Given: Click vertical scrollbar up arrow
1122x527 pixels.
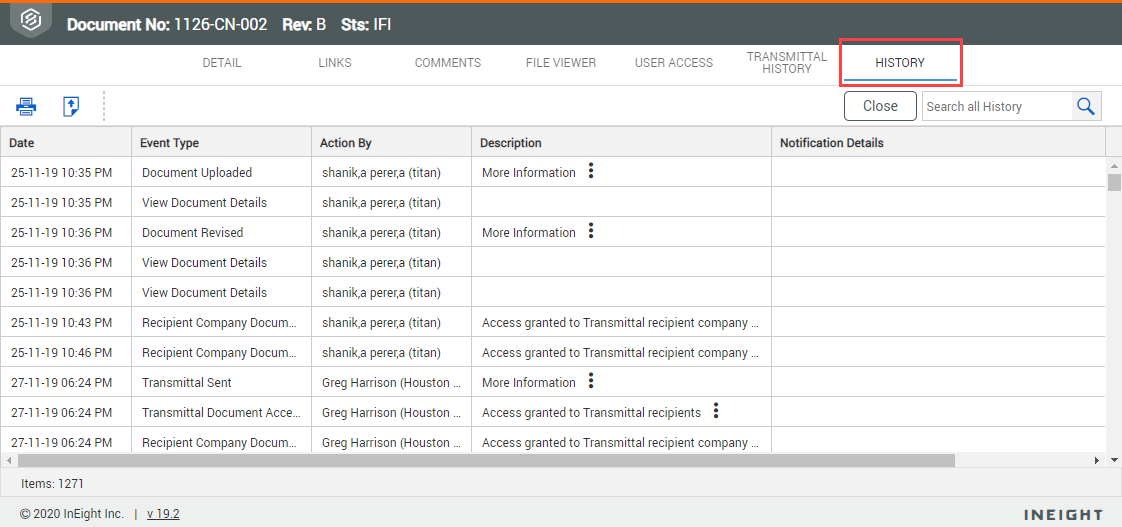Looking at the screenshot, I should pos(1114,165).
